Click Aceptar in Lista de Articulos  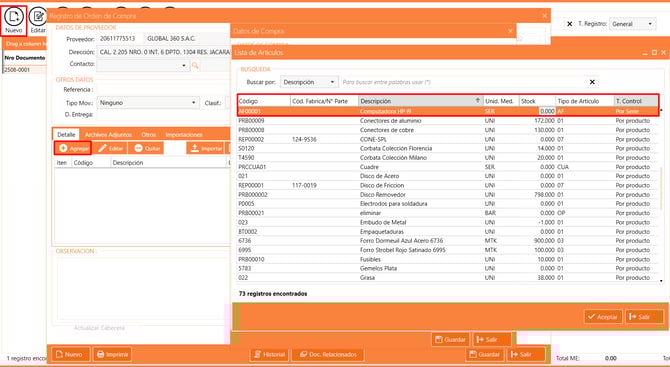tap(603, 317)
